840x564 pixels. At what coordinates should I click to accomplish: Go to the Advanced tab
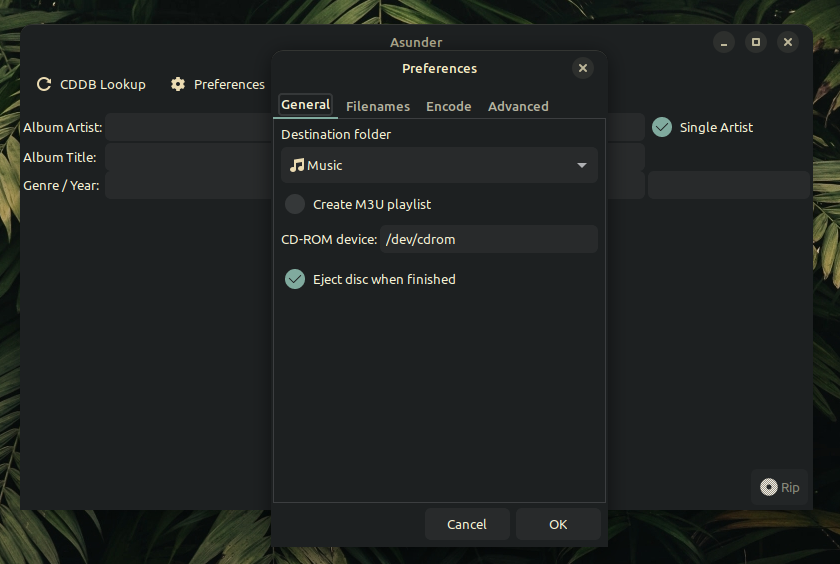[x=518, y=106]
